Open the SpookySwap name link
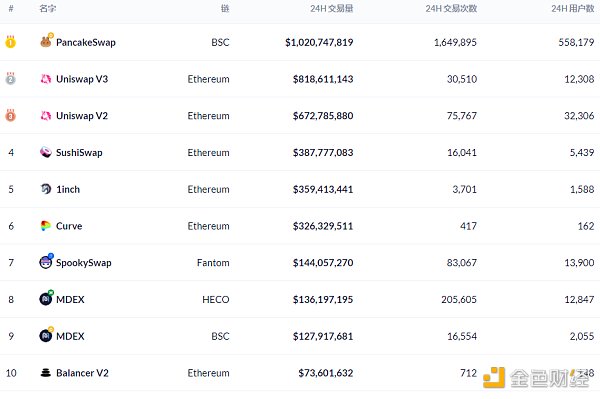 click(x=84, y=263)
